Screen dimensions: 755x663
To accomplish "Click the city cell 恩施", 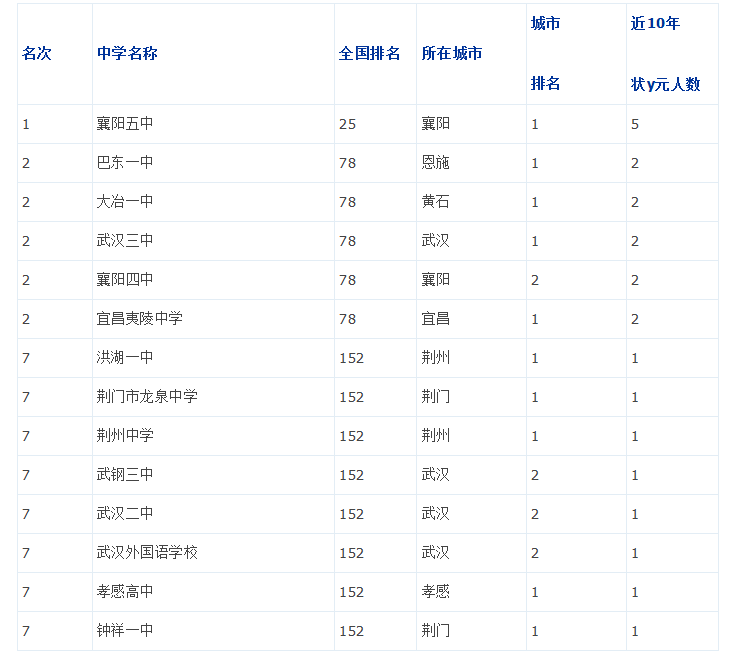I will (435, 163).
